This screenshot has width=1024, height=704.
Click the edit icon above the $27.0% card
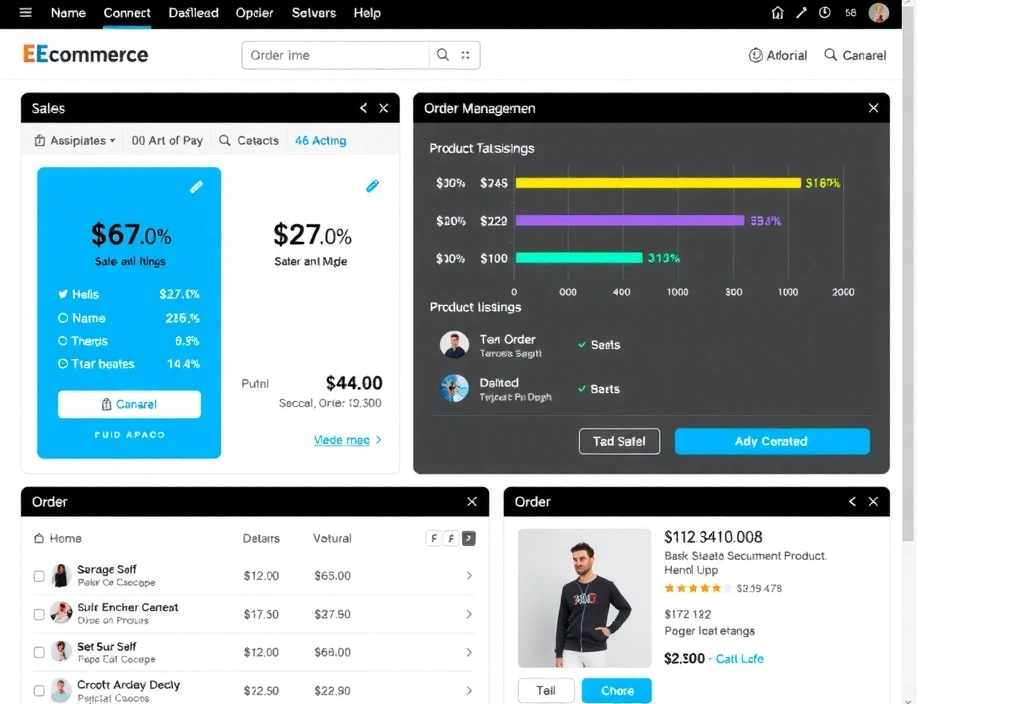coord(373,186)
